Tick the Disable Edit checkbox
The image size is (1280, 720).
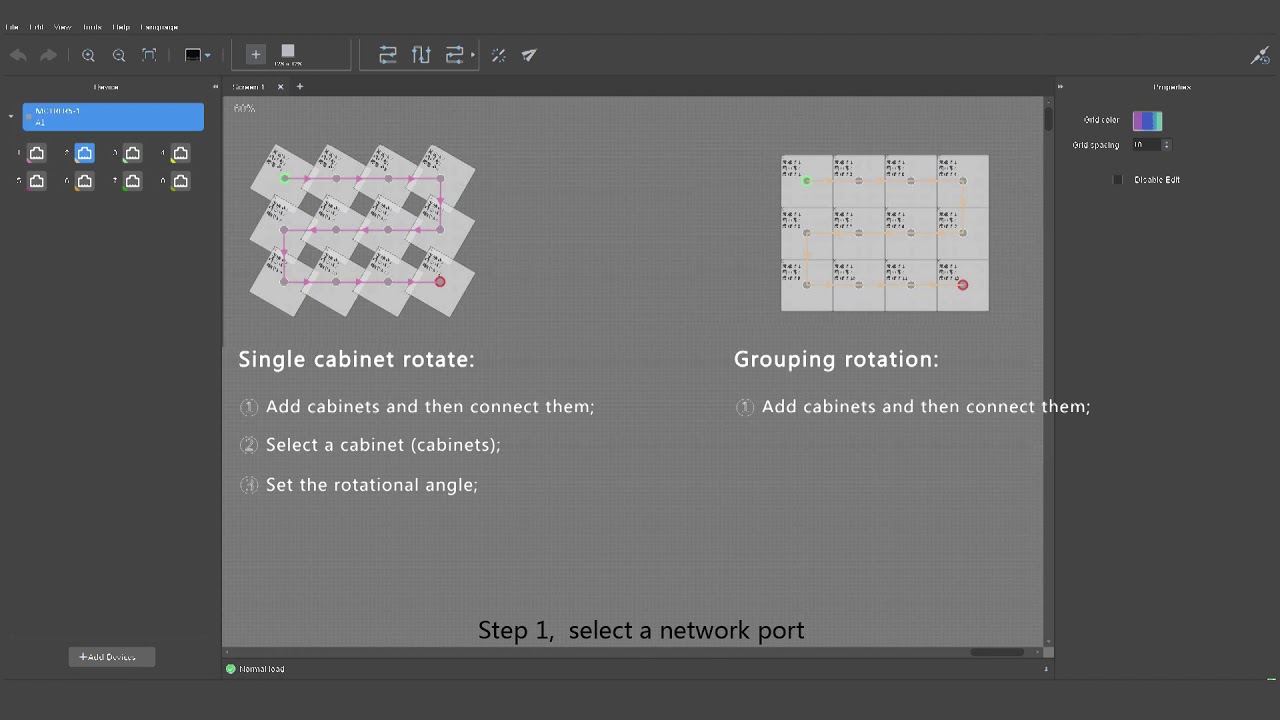click(1118, 180)
